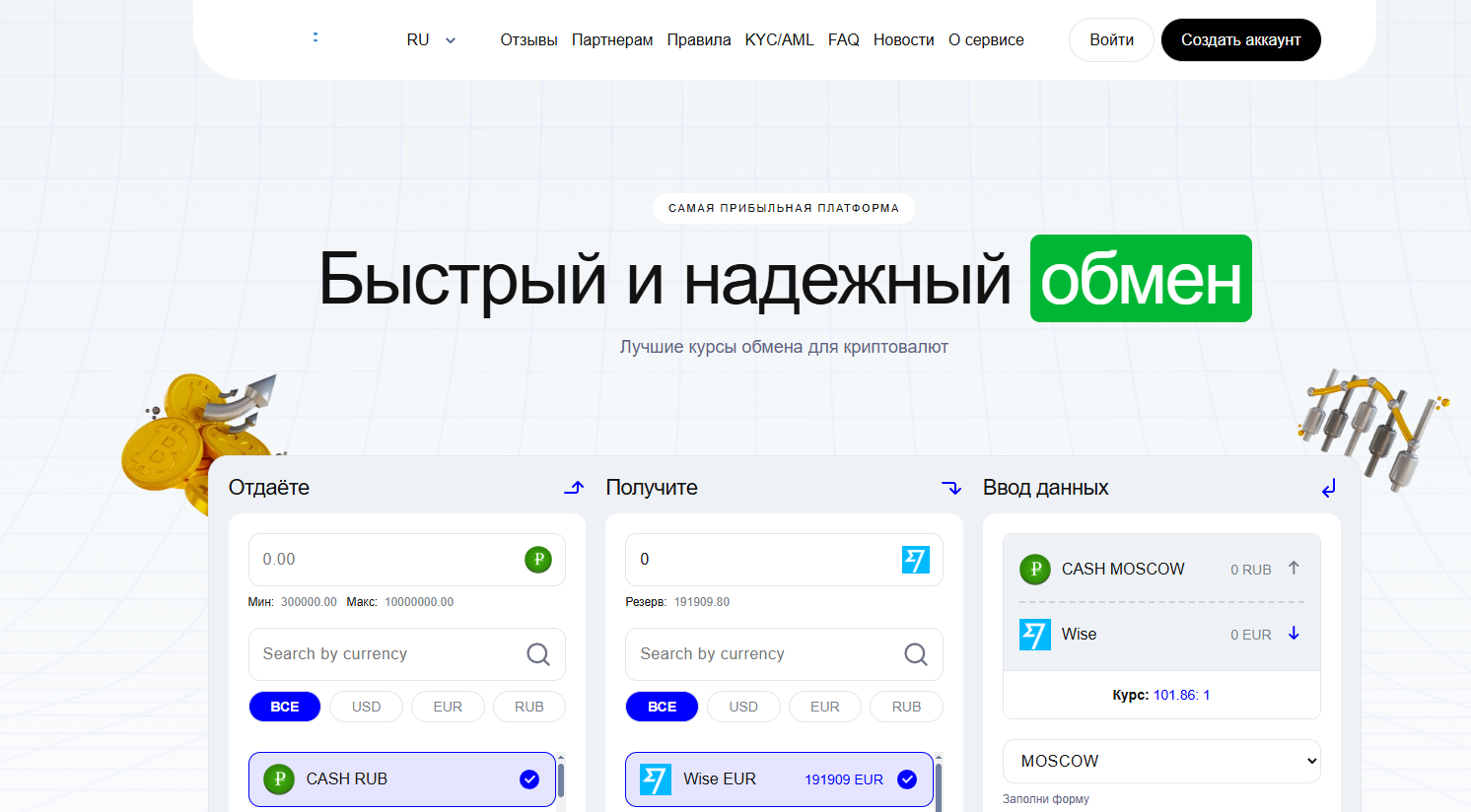Viewport: 1471px width, 812px height.
Task: Click the Макс value 10000000.00
Action: coord(419,602)
